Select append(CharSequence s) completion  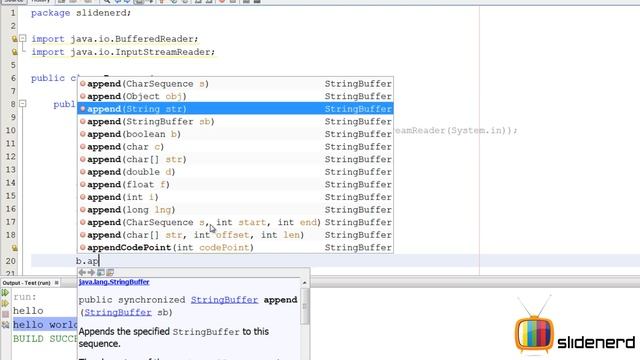[236, 84]
